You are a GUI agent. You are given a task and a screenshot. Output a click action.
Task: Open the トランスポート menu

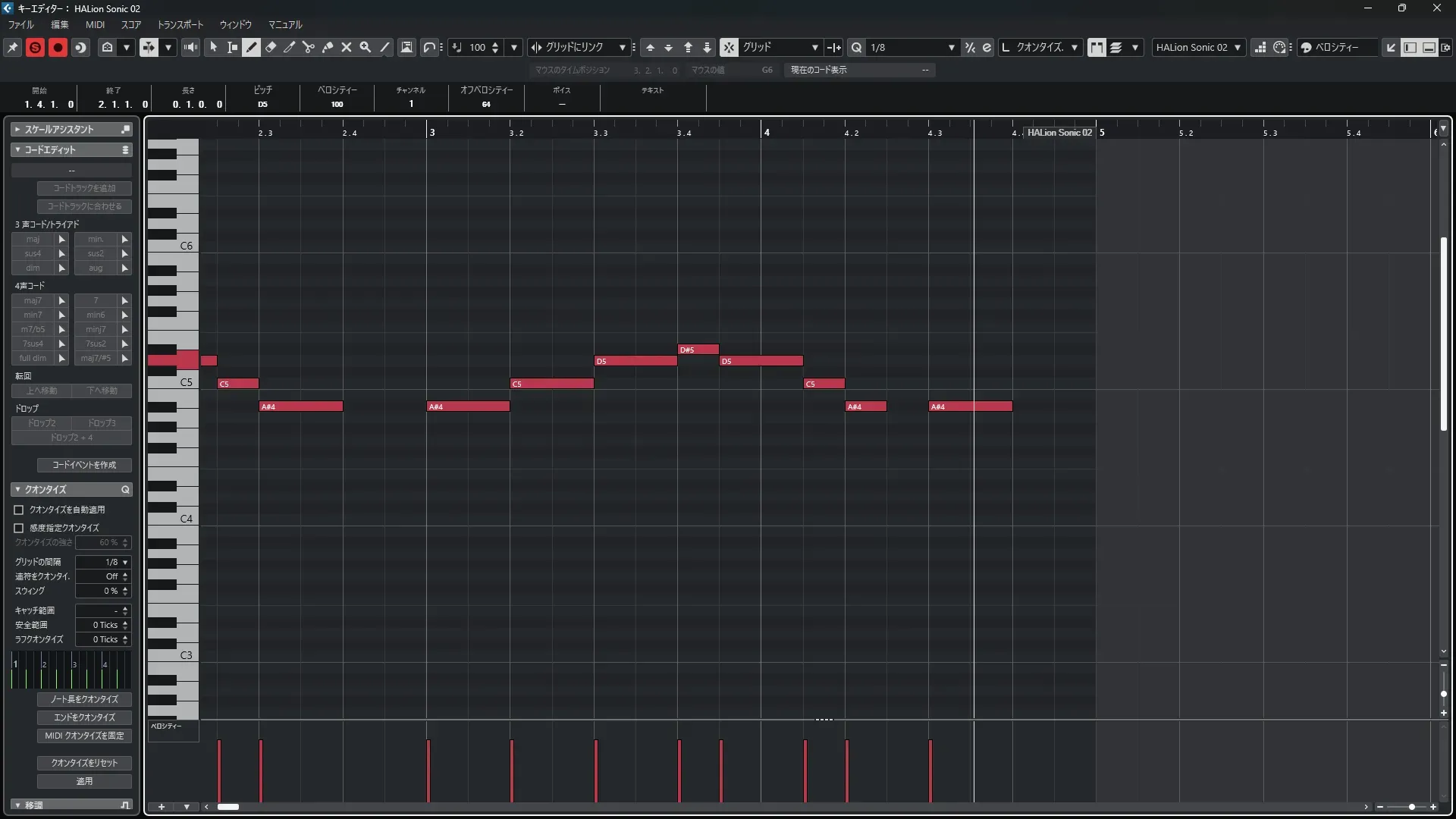point(180,24)
